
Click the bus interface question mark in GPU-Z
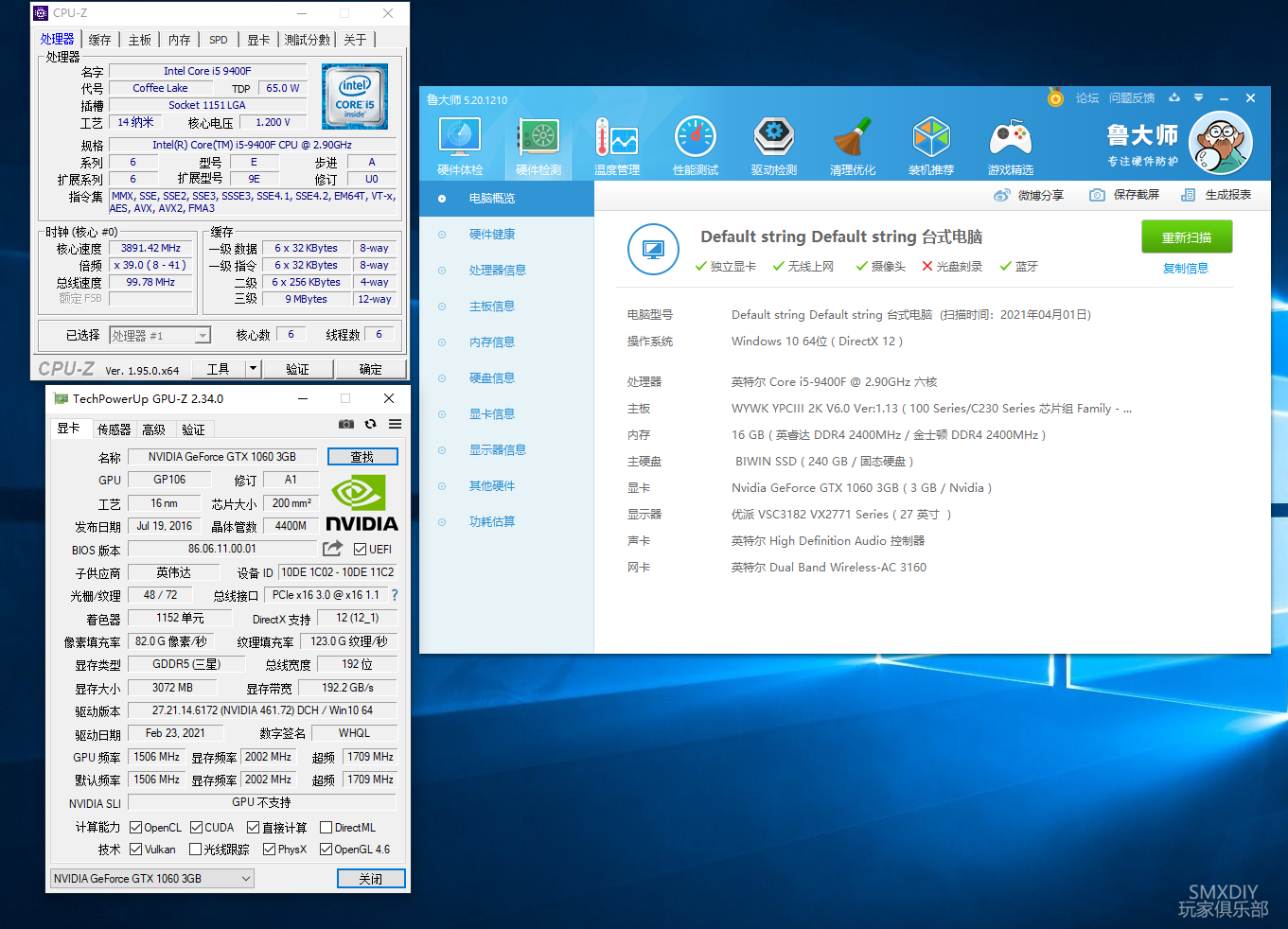(395, 595)
